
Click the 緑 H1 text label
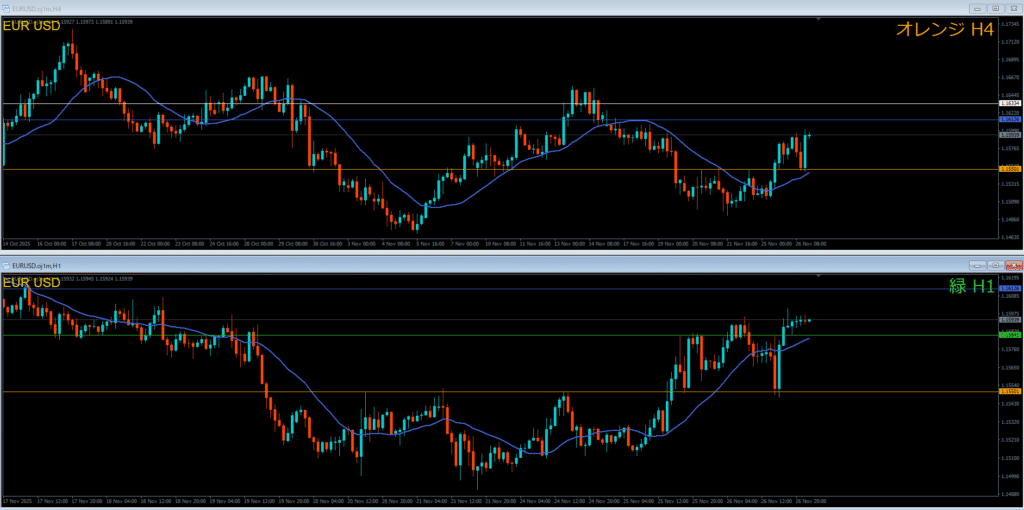[970, 286]
